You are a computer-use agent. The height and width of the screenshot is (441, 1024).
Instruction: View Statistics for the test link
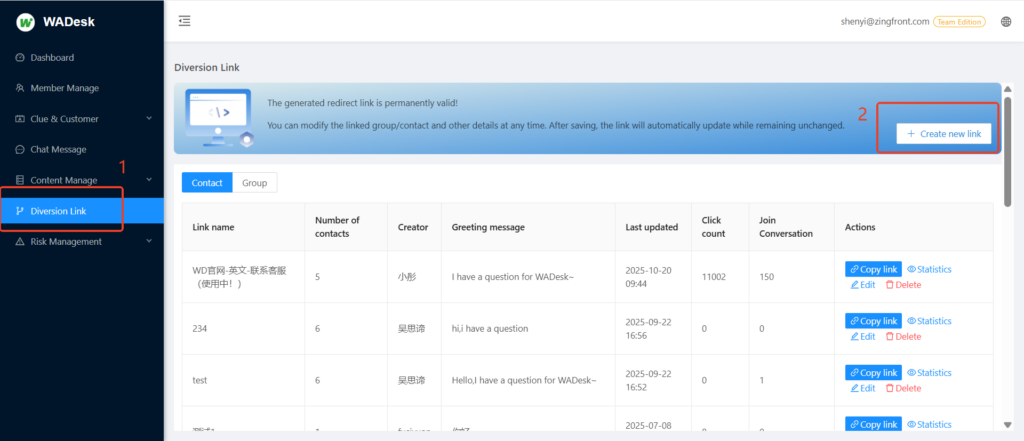tap(929, 373)
